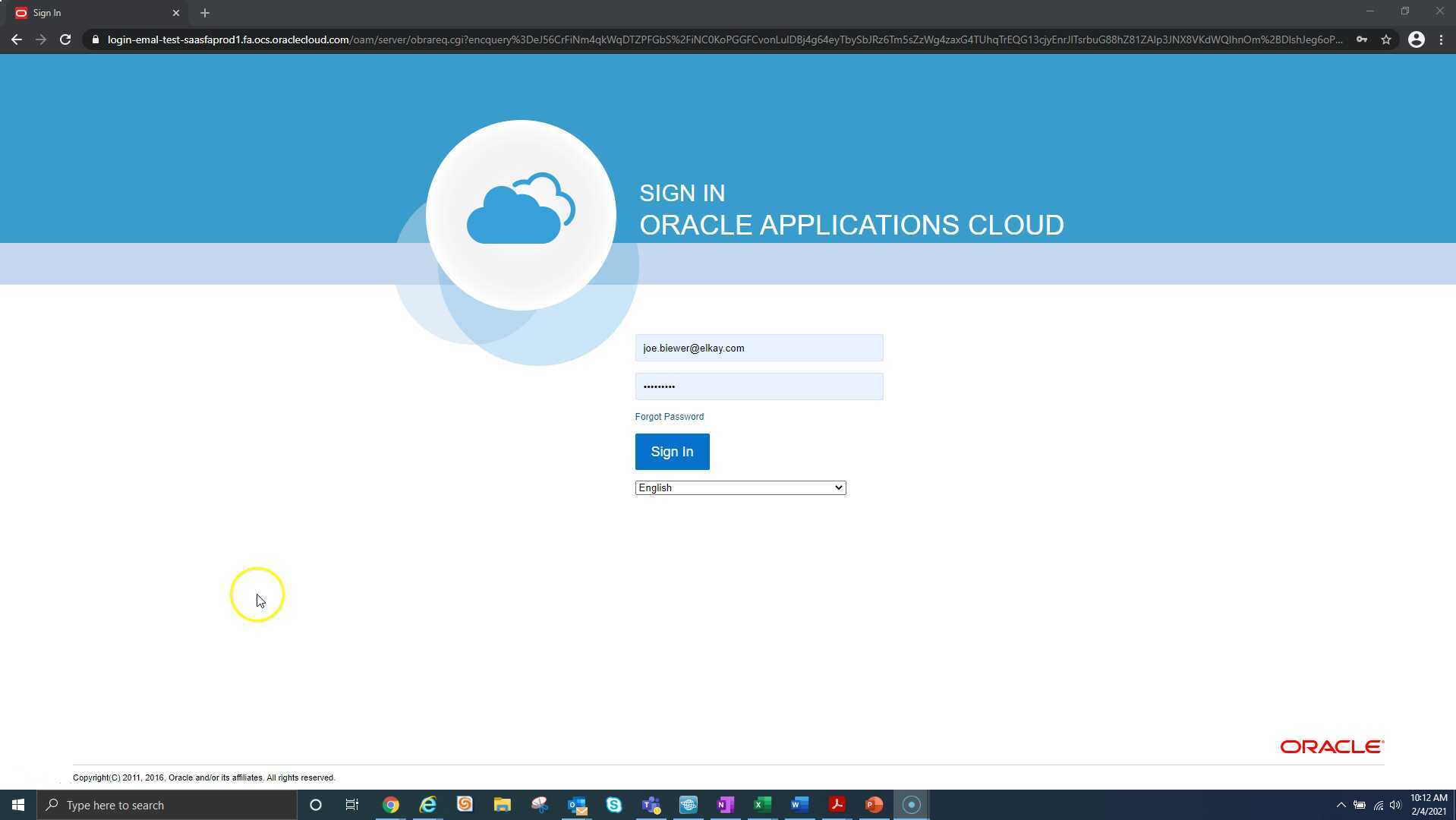
Task: Click the Windows taskbar search box
Action: [x=167, y=805]
